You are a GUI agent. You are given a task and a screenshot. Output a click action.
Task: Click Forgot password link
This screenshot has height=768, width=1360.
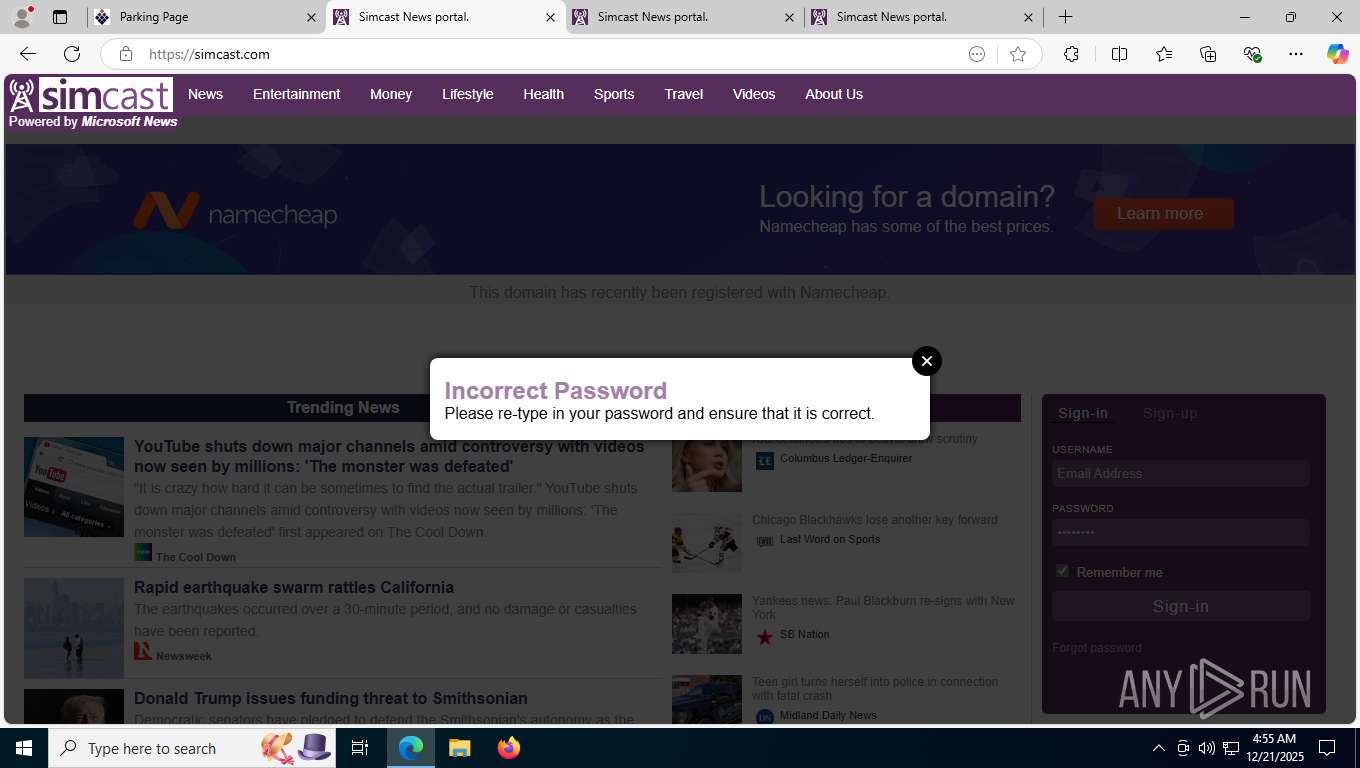click(x=1096, y=648)
